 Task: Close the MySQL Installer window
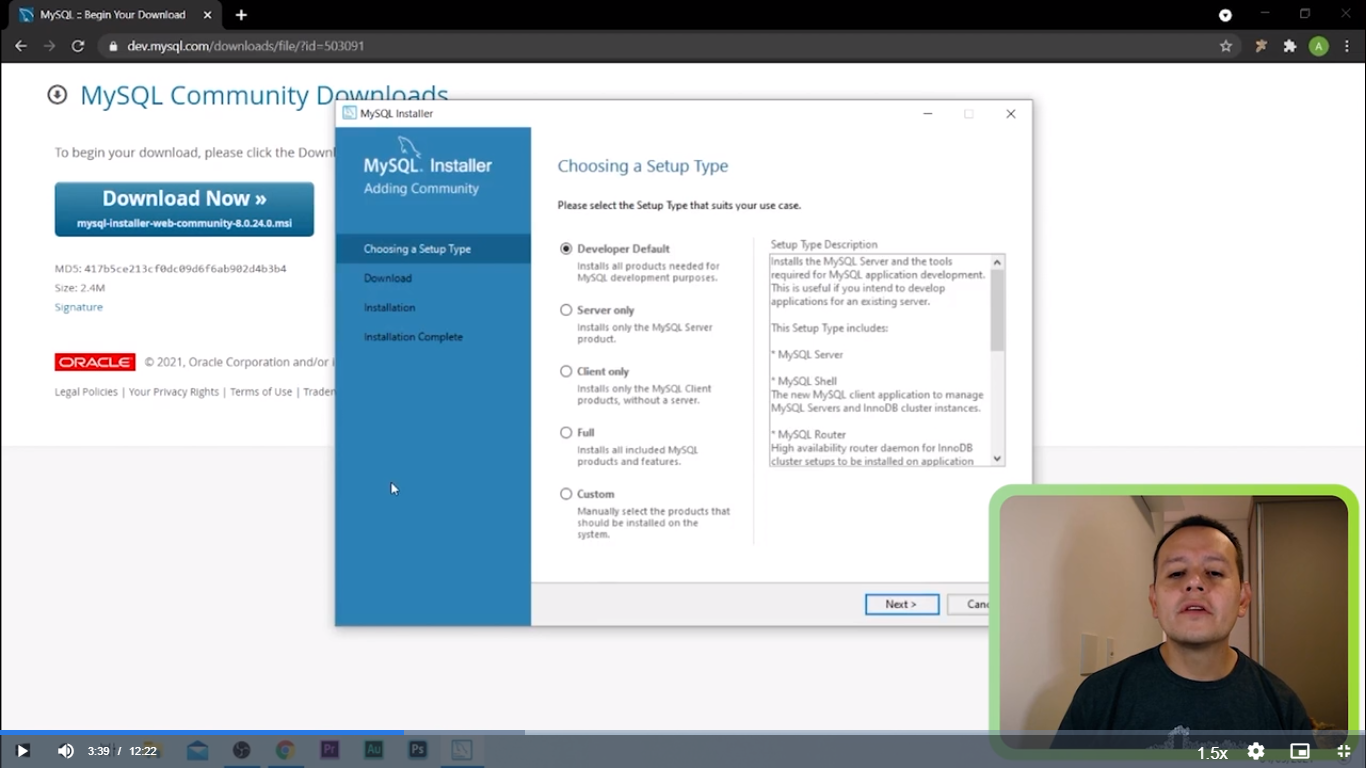1011,114
